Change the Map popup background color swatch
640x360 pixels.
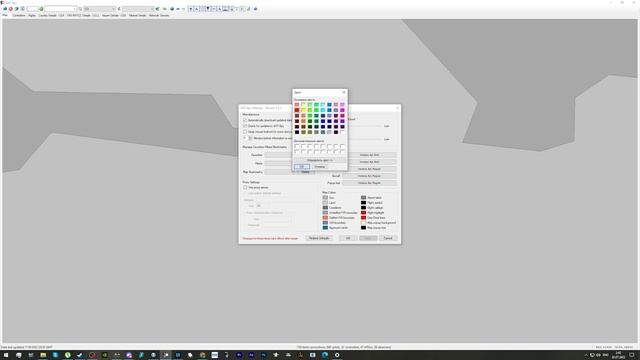(x=363, y=223)
